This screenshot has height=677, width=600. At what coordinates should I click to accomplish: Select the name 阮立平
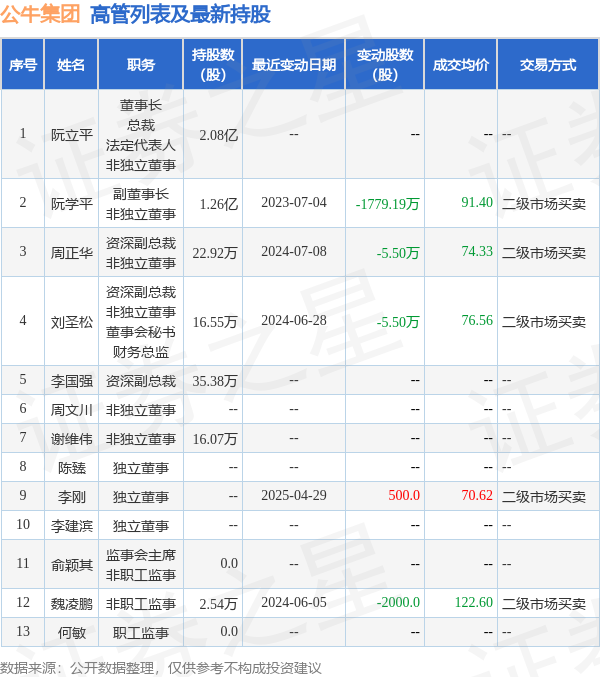72,135
